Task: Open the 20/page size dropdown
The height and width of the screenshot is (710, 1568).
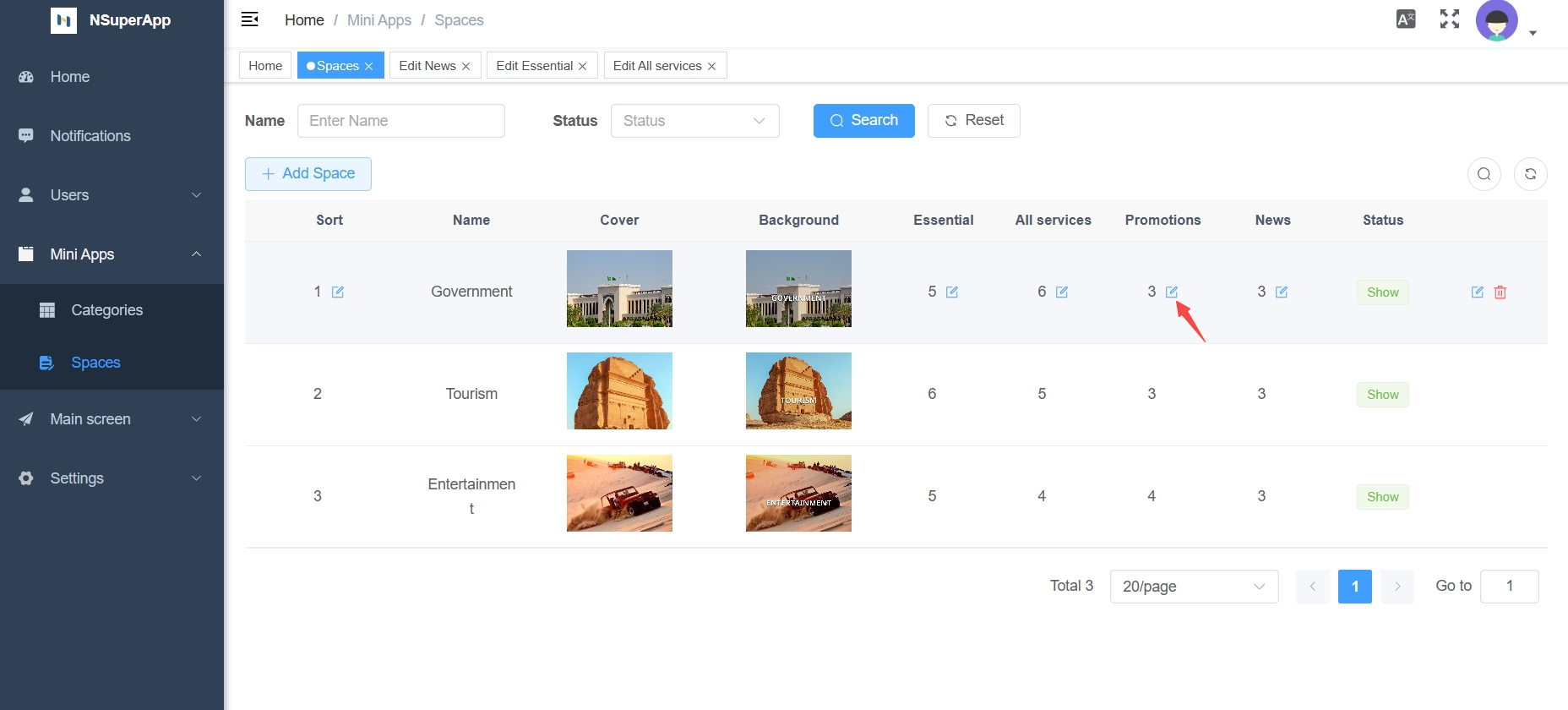Action: [x=1193, y=587]
